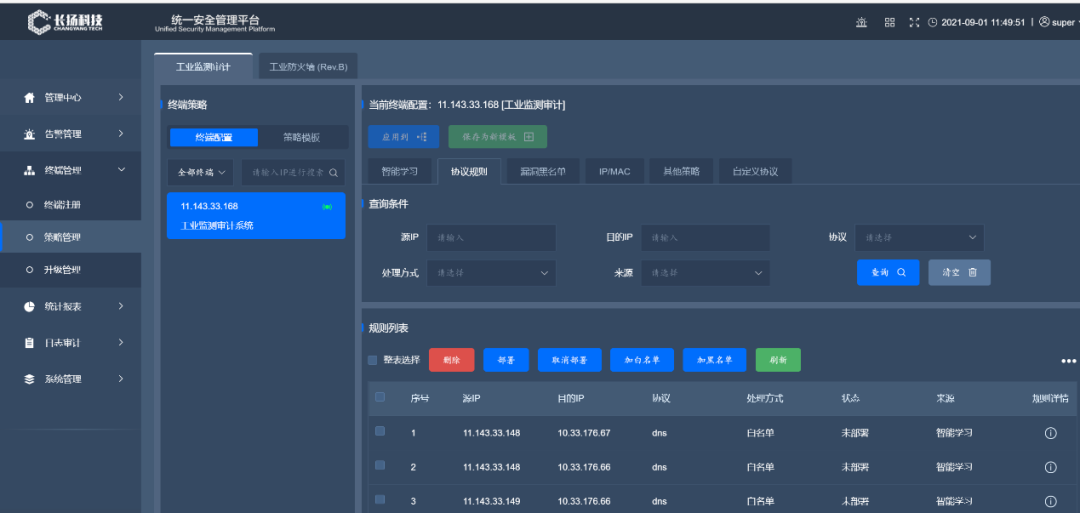Viewport: 1080px width, 513px height.
Task: Open the 处理方式 dropdown
Action: click(x=490, y=272)
